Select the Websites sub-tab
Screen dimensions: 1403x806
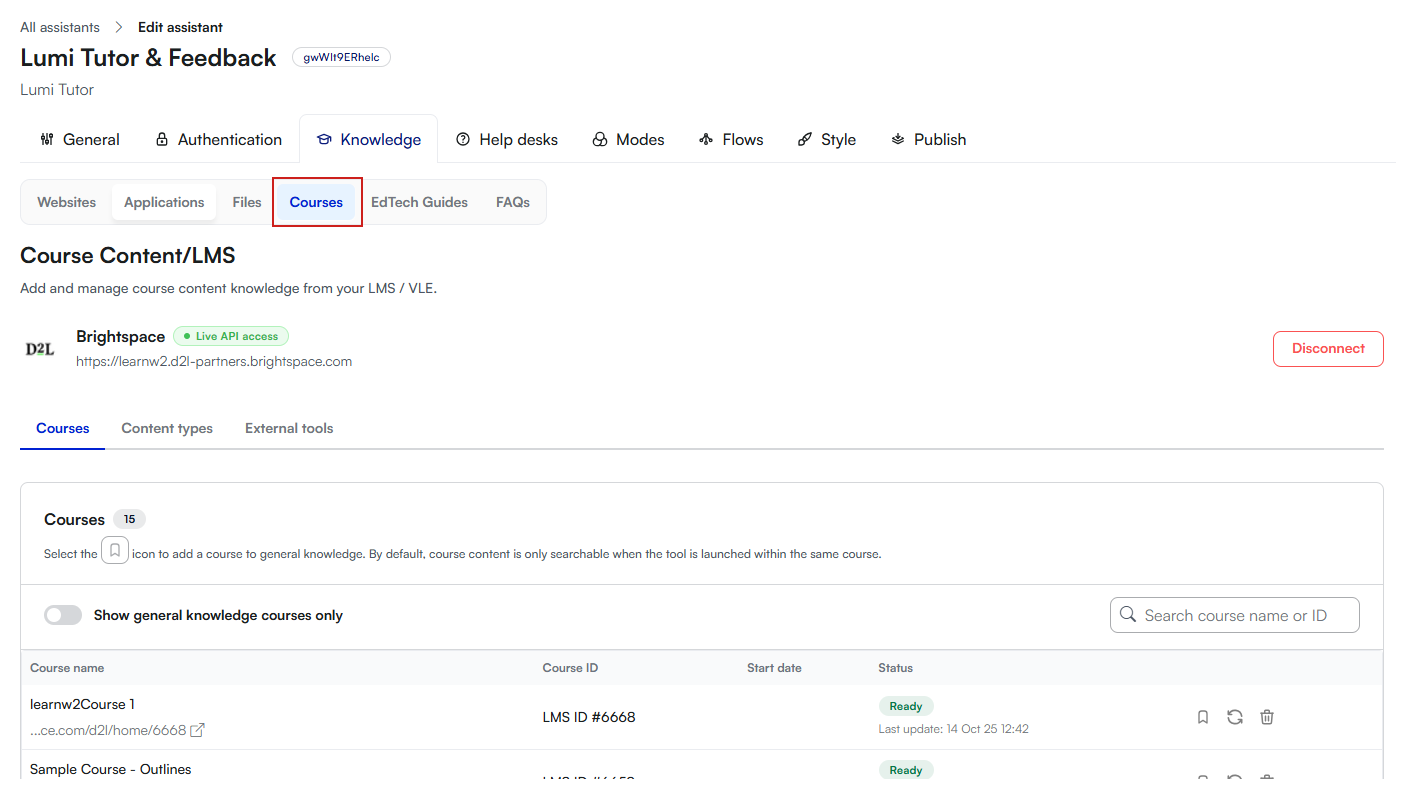click(67, 202)
